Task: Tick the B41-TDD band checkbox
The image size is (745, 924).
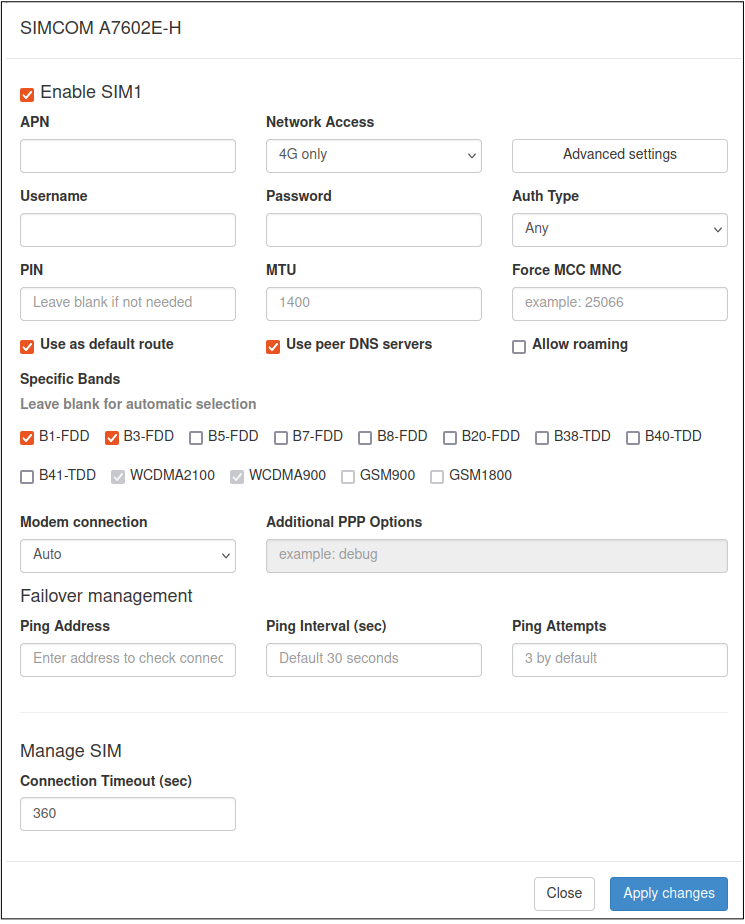Action: [27, 477]
